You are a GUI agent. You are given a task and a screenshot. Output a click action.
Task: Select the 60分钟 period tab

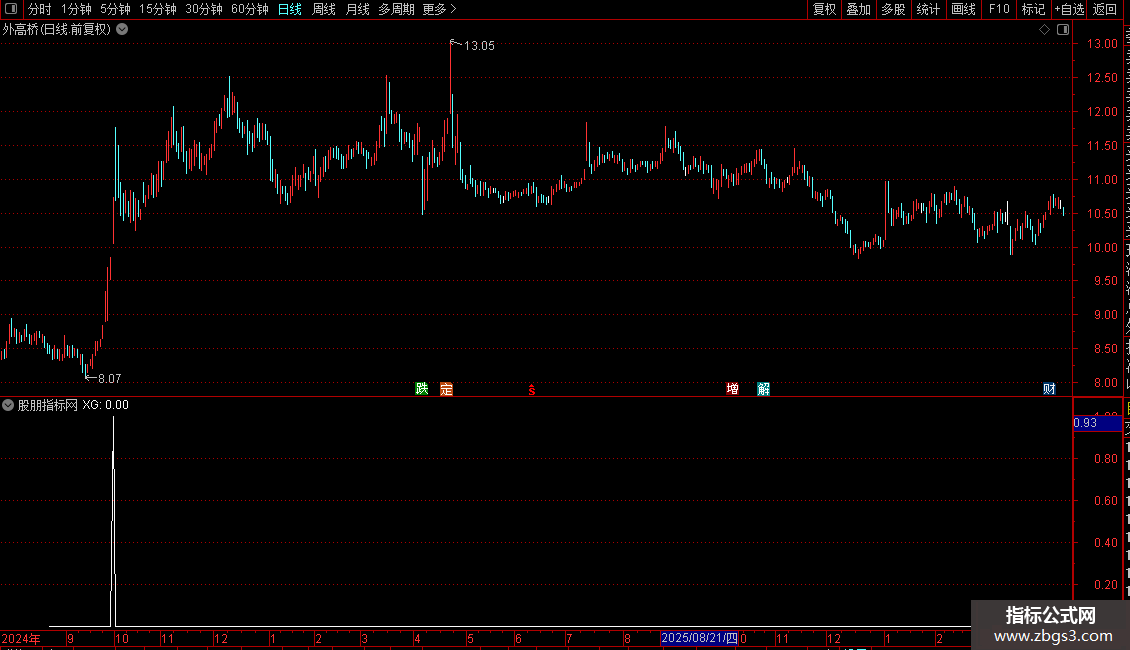249,9
